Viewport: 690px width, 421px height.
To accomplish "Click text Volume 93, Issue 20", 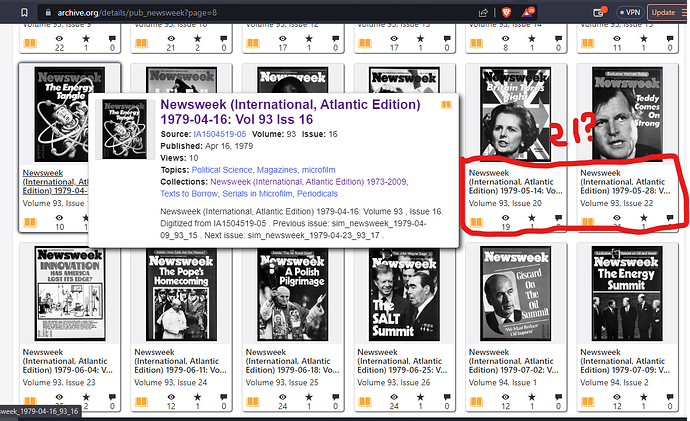I will (505, 203).
